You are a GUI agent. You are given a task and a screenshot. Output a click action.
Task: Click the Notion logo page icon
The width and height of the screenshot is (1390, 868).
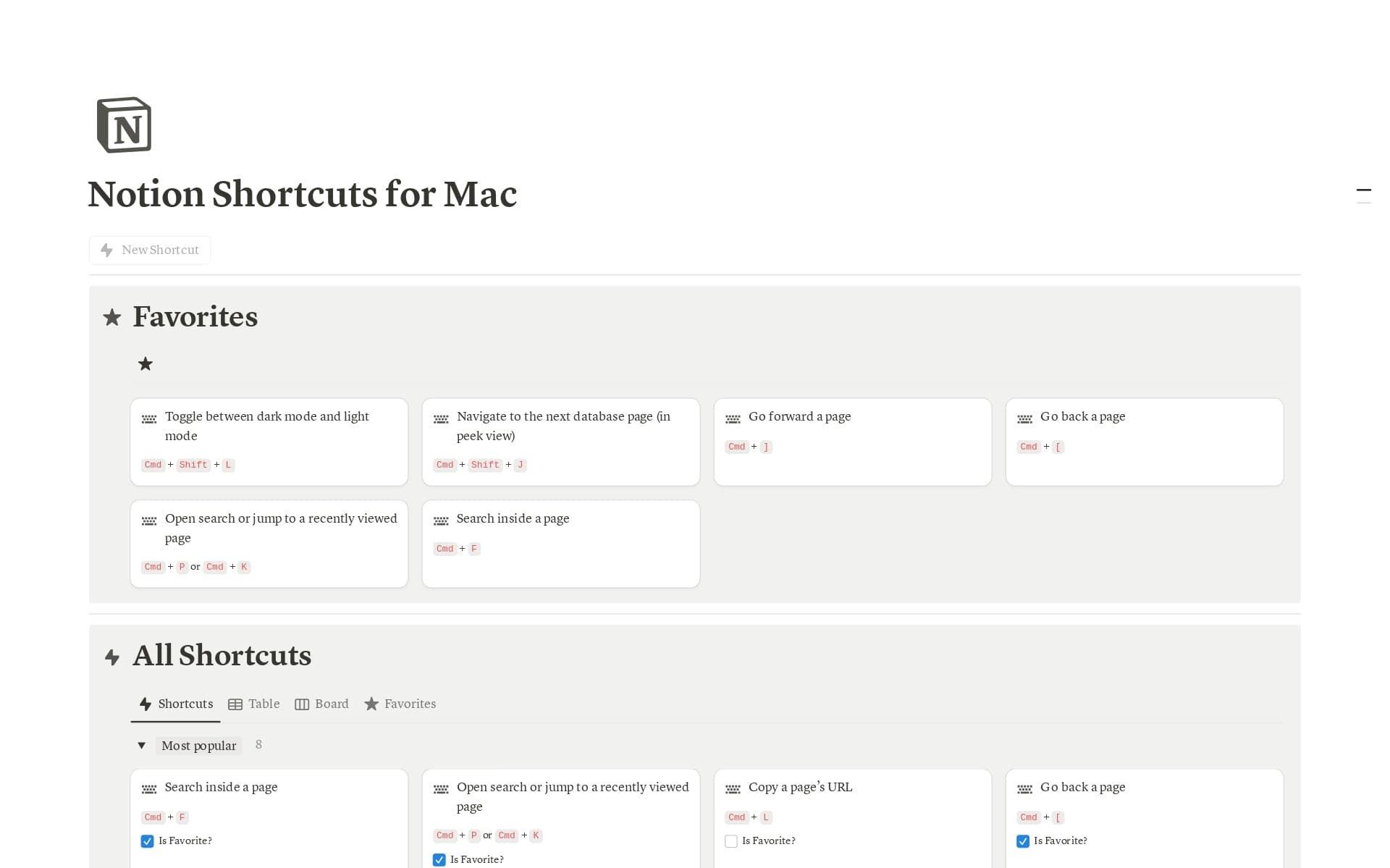click(124, 125)
